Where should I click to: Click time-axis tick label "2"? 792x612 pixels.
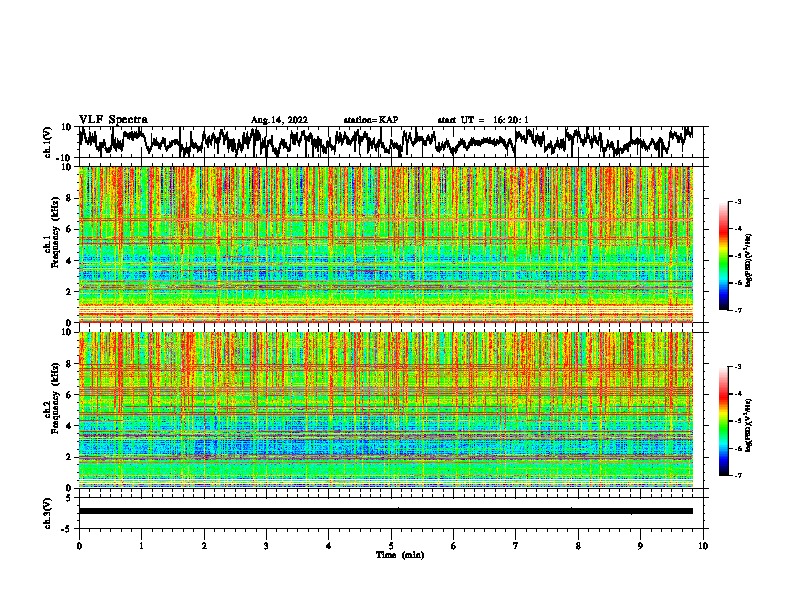click(204, 546)
